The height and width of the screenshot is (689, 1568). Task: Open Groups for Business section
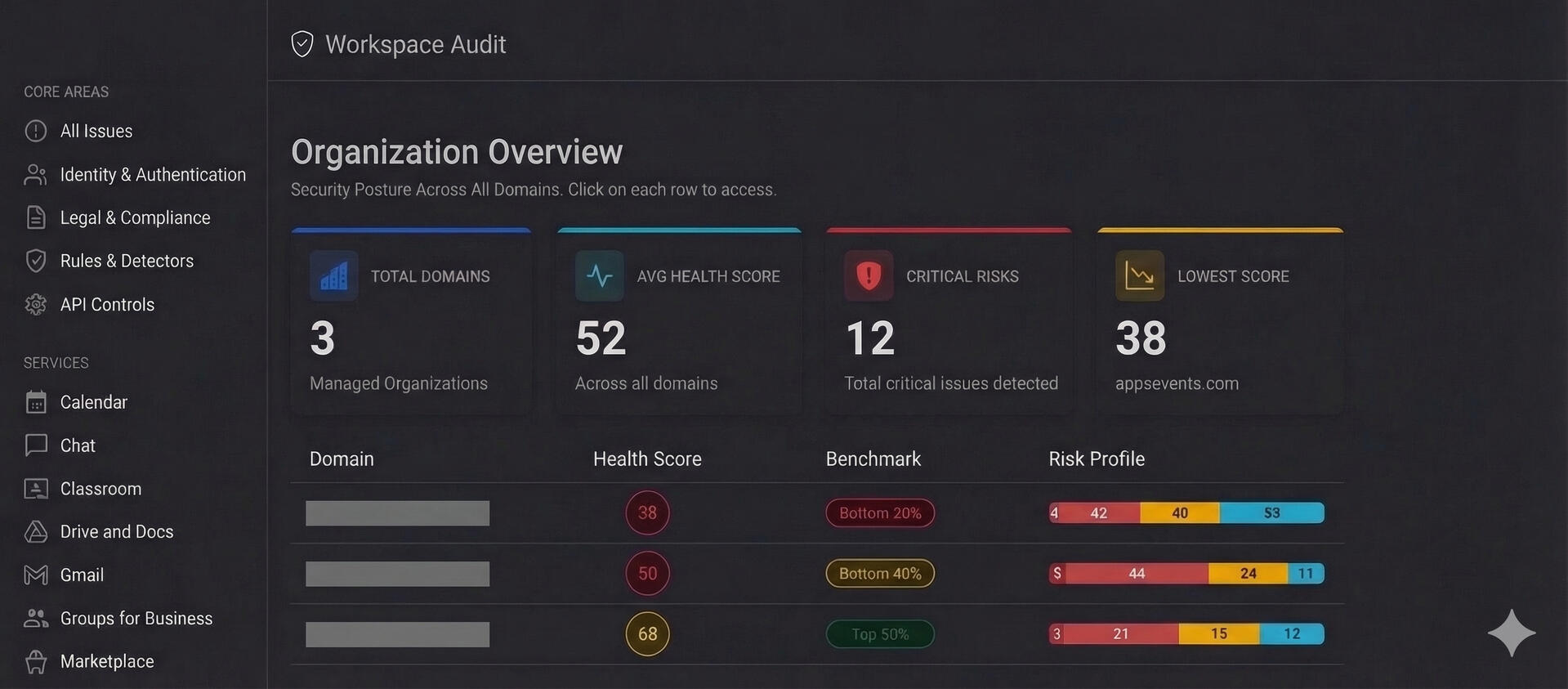tap(136, 619)
